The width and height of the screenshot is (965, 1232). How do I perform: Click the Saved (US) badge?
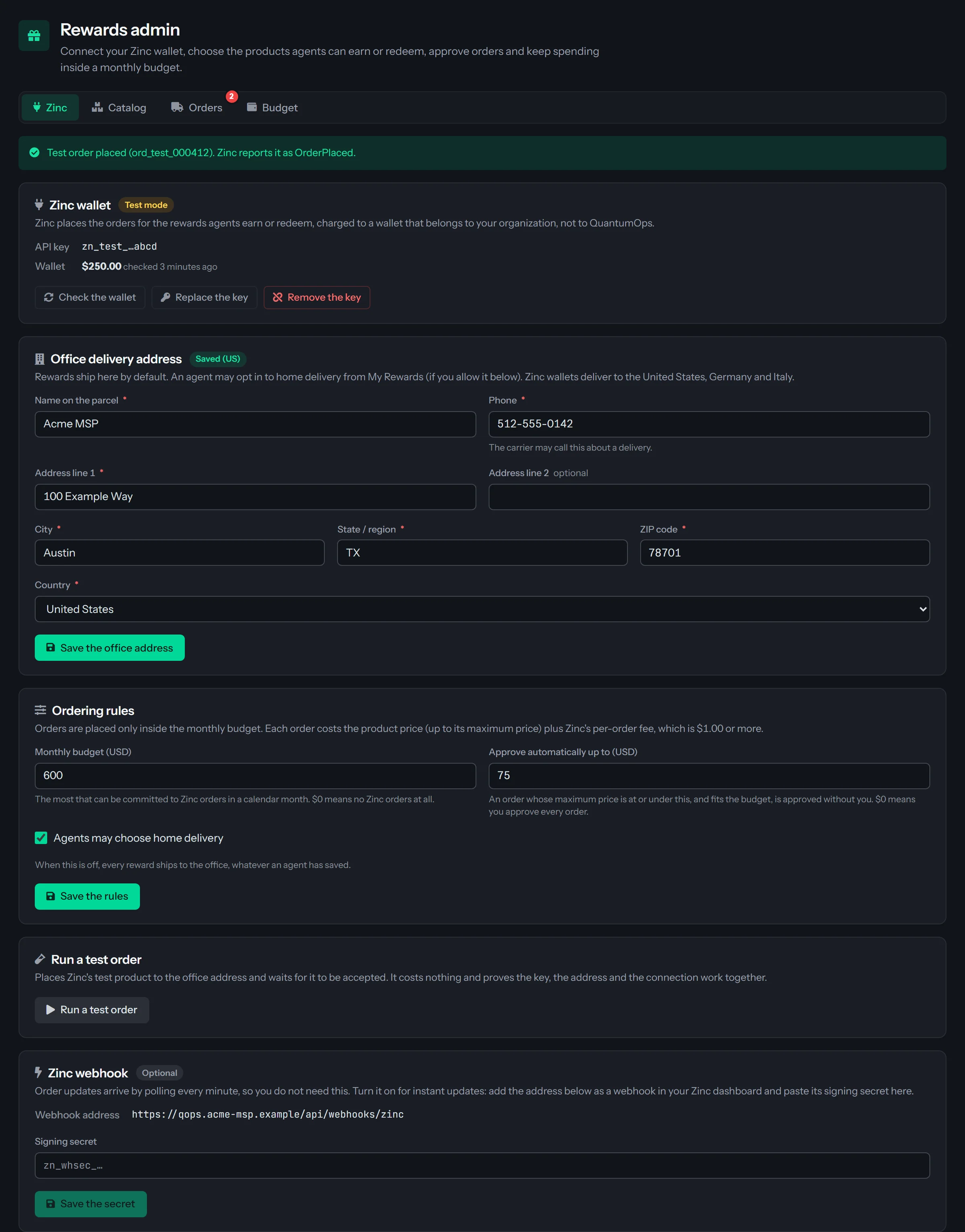218,359
